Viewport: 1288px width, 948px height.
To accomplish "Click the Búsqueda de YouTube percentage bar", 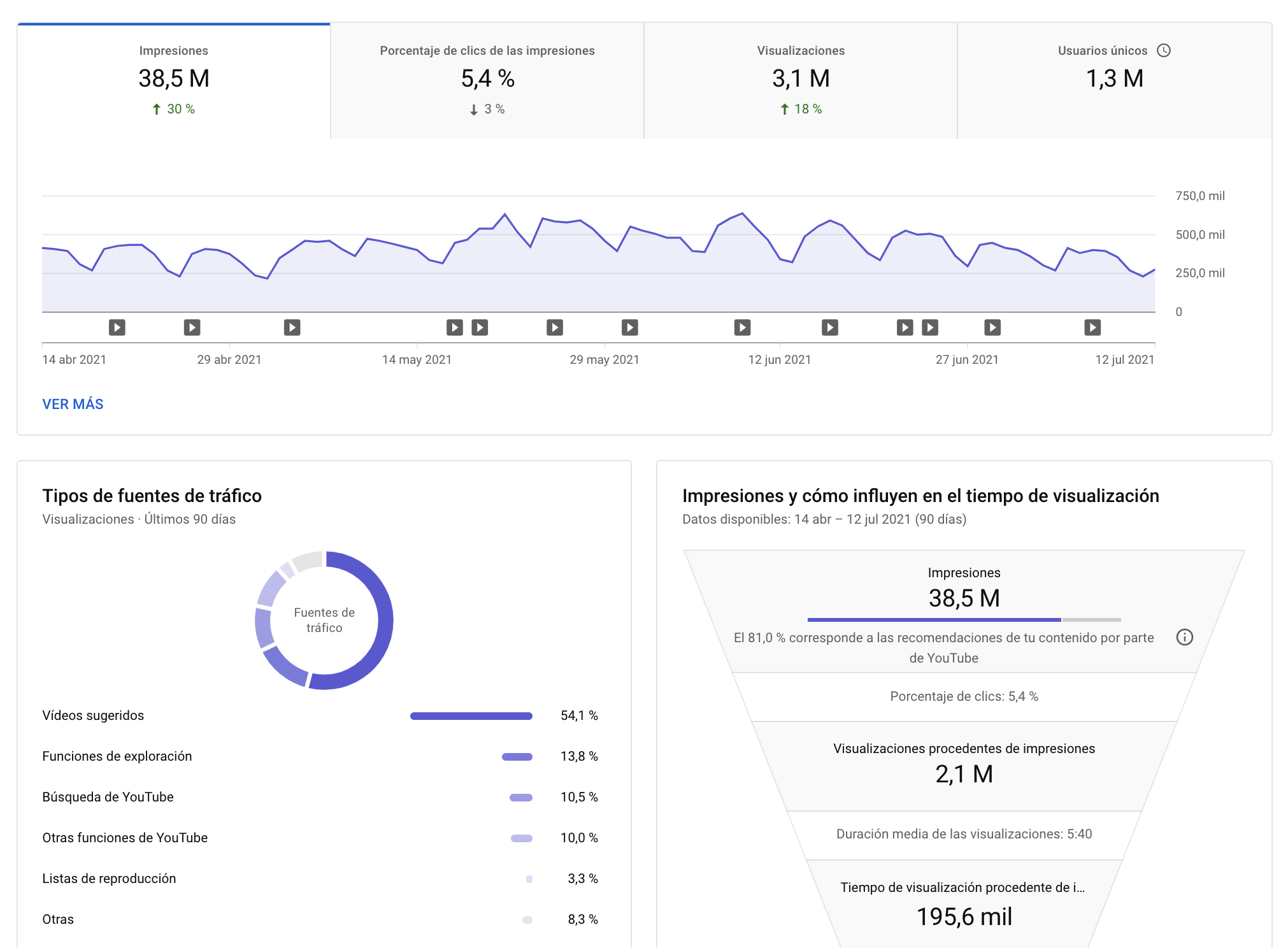I will [x=521, y=798].
